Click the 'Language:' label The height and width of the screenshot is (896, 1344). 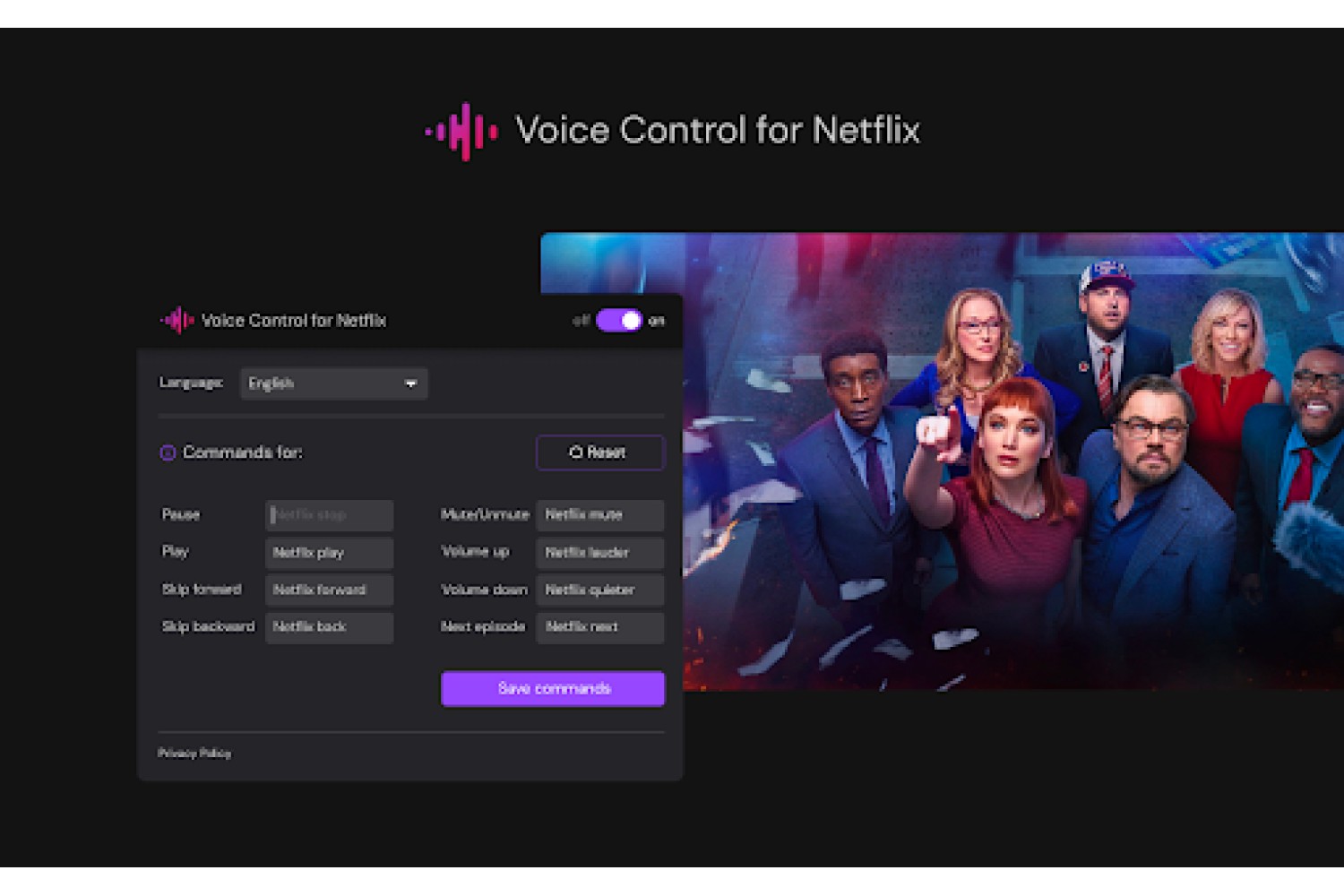tap(191, 383)
